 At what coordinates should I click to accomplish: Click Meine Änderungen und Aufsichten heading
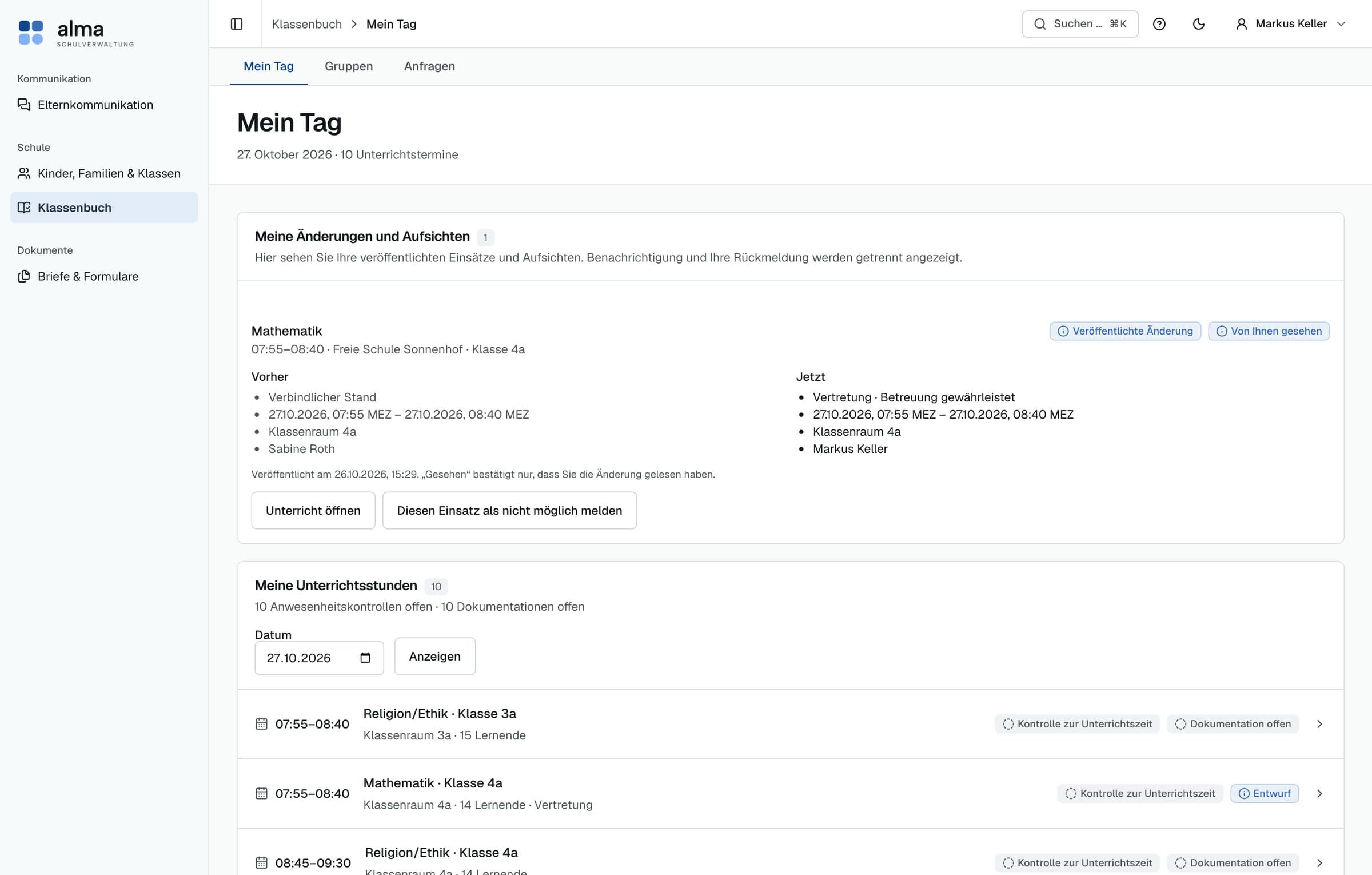coord(362,237)
